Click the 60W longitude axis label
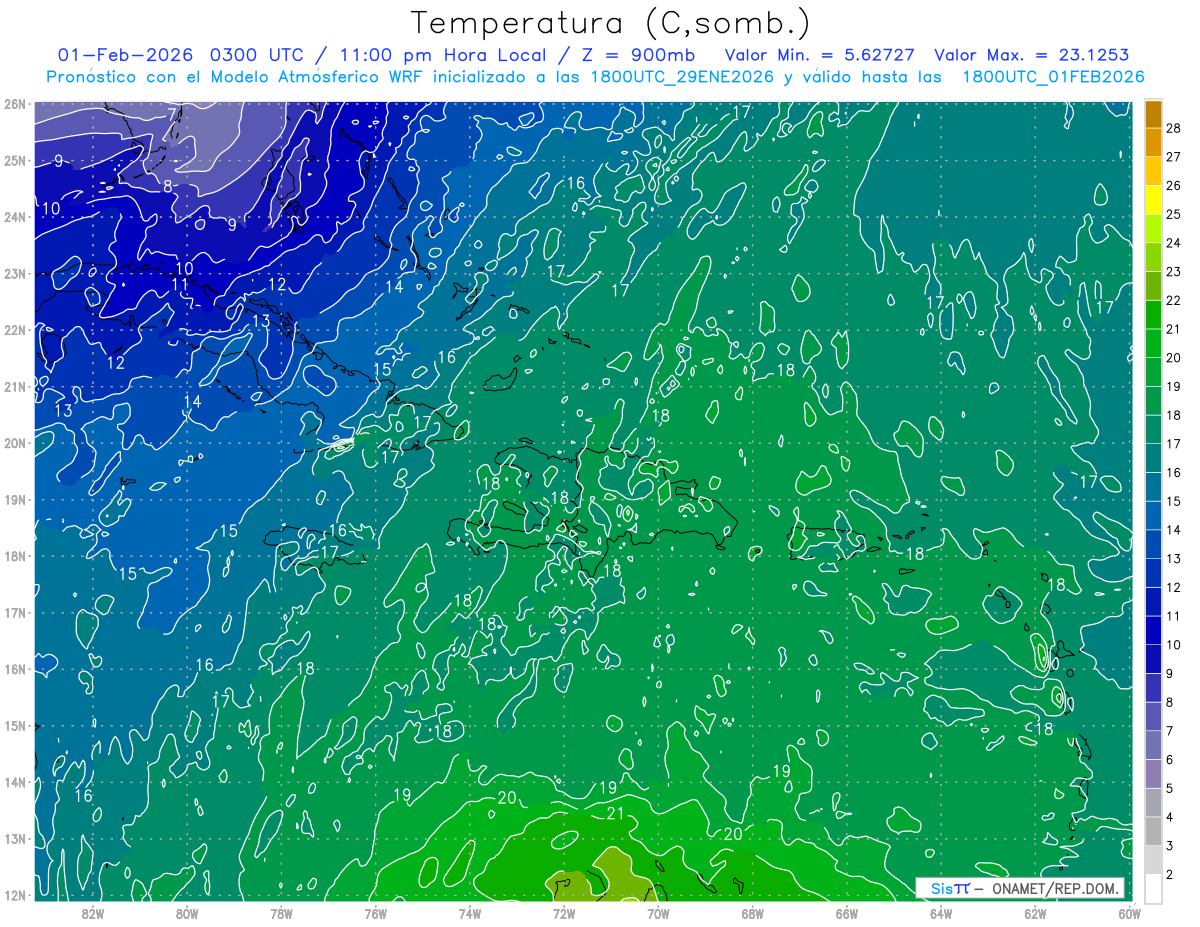This screenshot has width=1200, height=927. point(1129,913)
